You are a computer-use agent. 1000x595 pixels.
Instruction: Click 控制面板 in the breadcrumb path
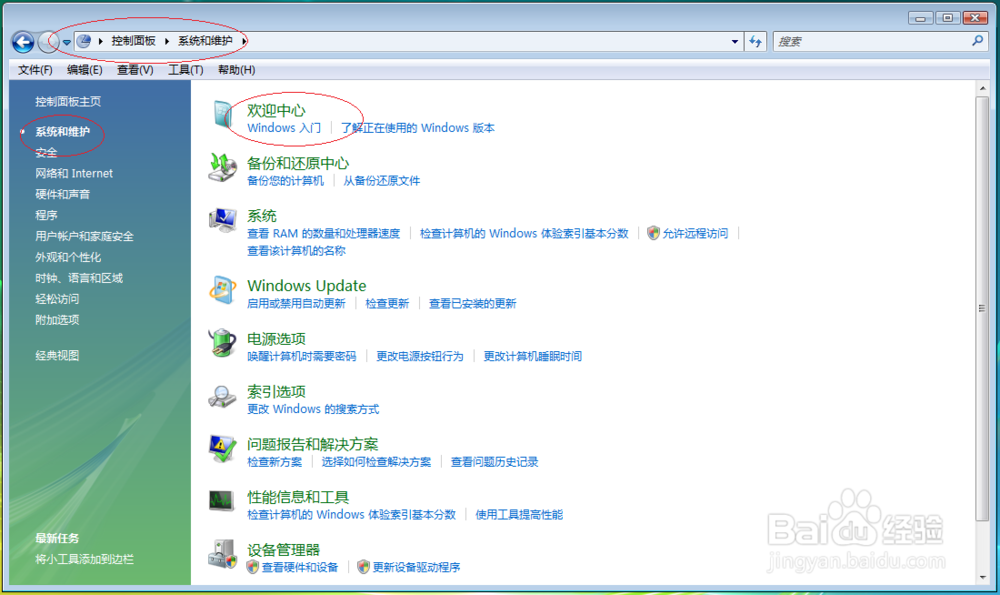coord(133,41)
